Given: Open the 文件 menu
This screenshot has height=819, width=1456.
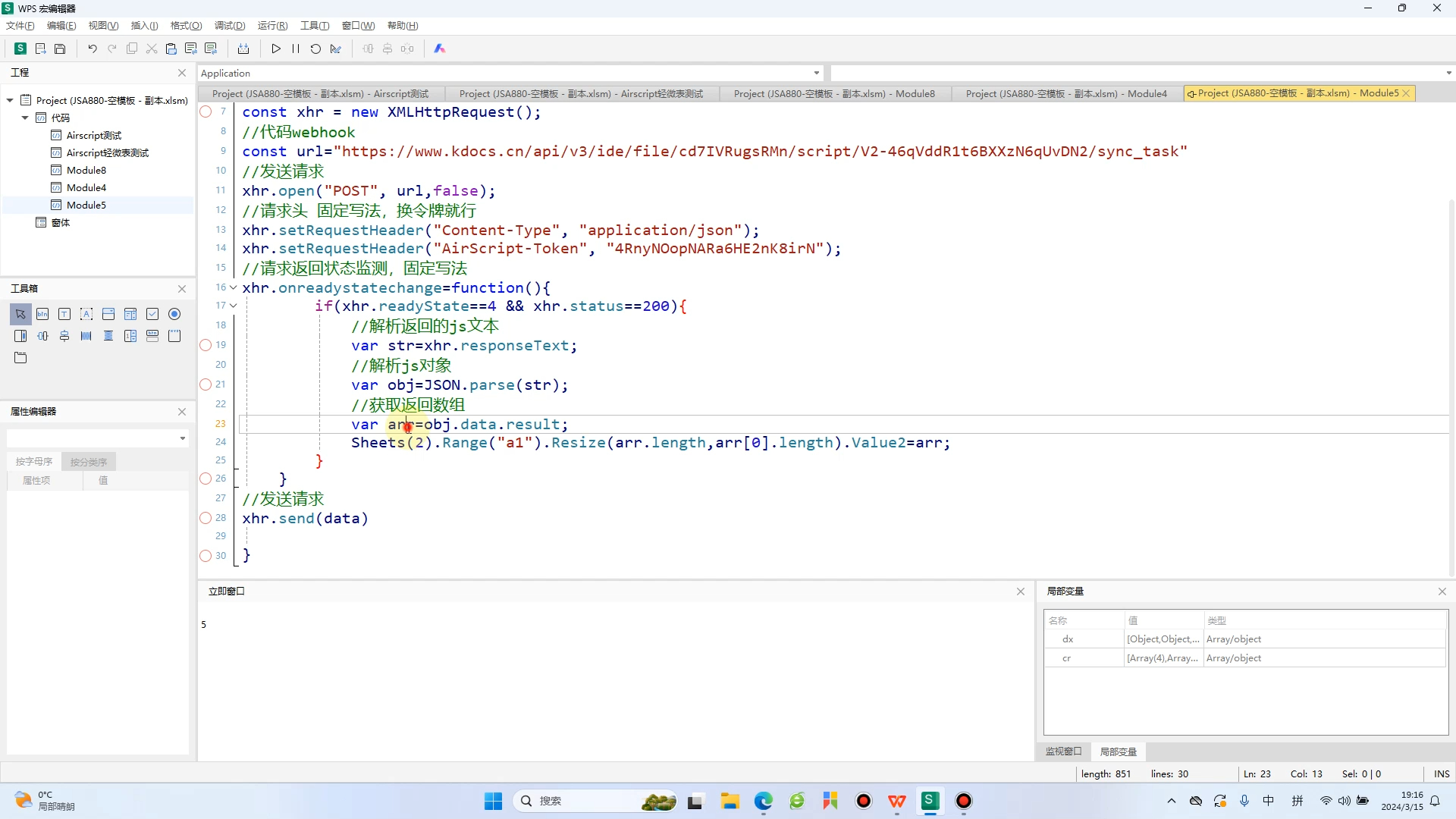Looking at the screenshot, I should click(20, 26).
